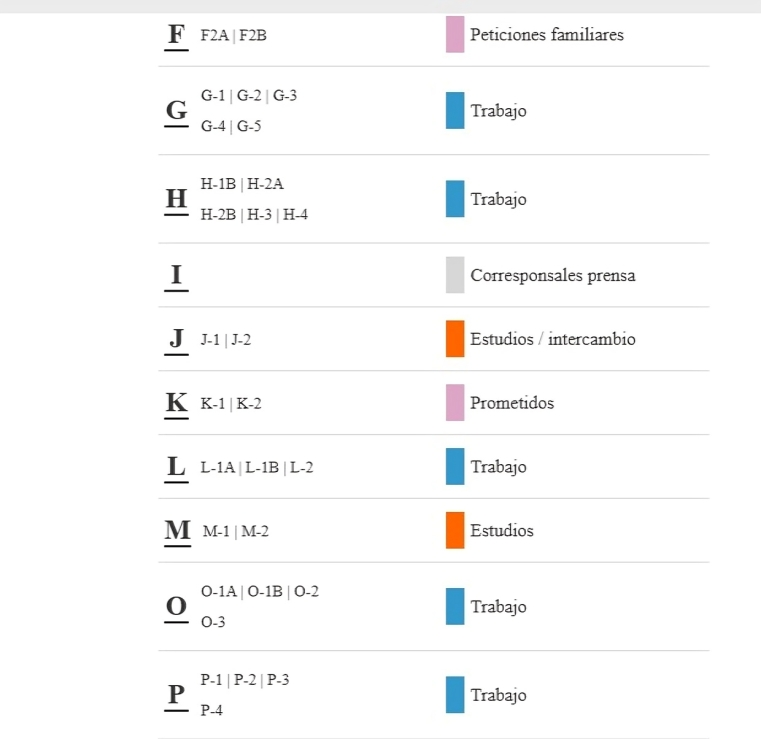Image resolution: width=761 pixels, height=739 pixels.
Task: Select the G-5 visa link
Action: click(x=250, y=126)
